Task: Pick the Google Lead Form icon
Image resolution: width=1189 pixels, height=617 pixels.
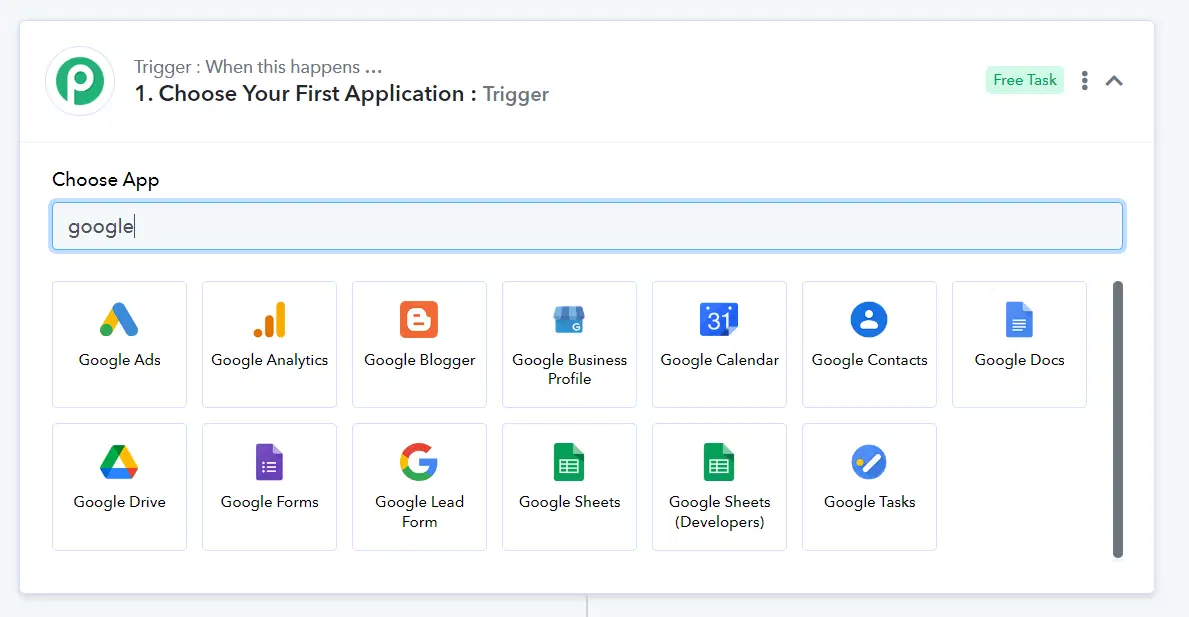Action: [419, 462]
